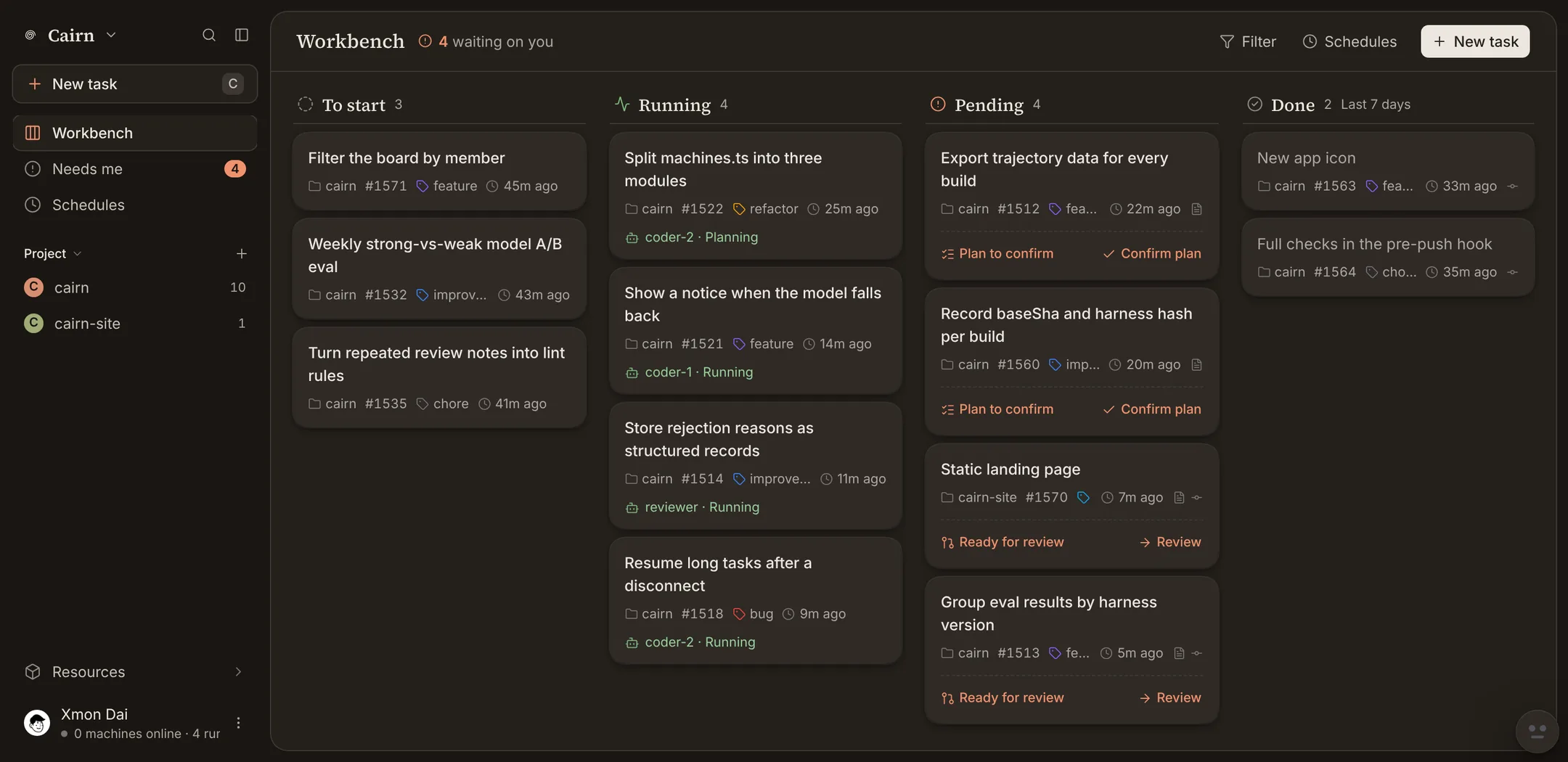Confirm plan for Export trajectory data task
This screenshot has height=762, width=1568.
[1152, 253]
